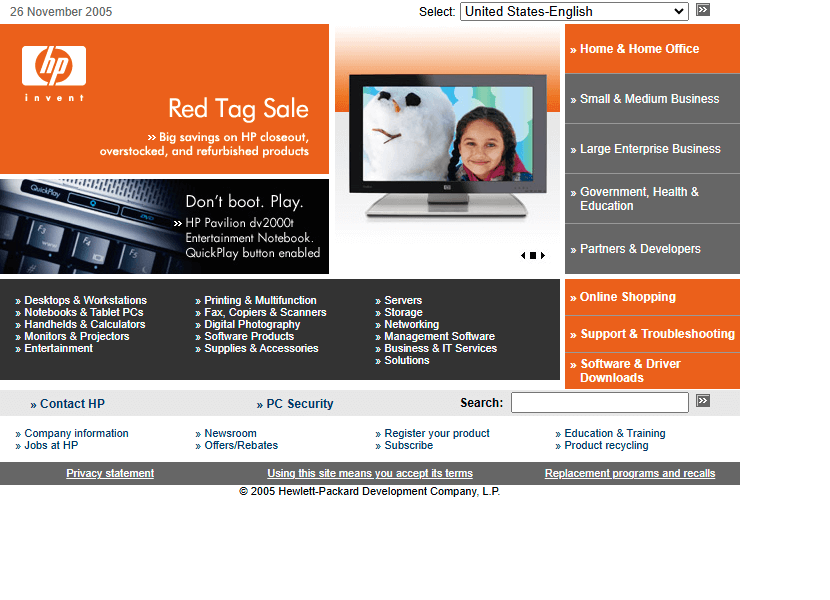Click the monitor with snowman image

click(x=447, y=146)
